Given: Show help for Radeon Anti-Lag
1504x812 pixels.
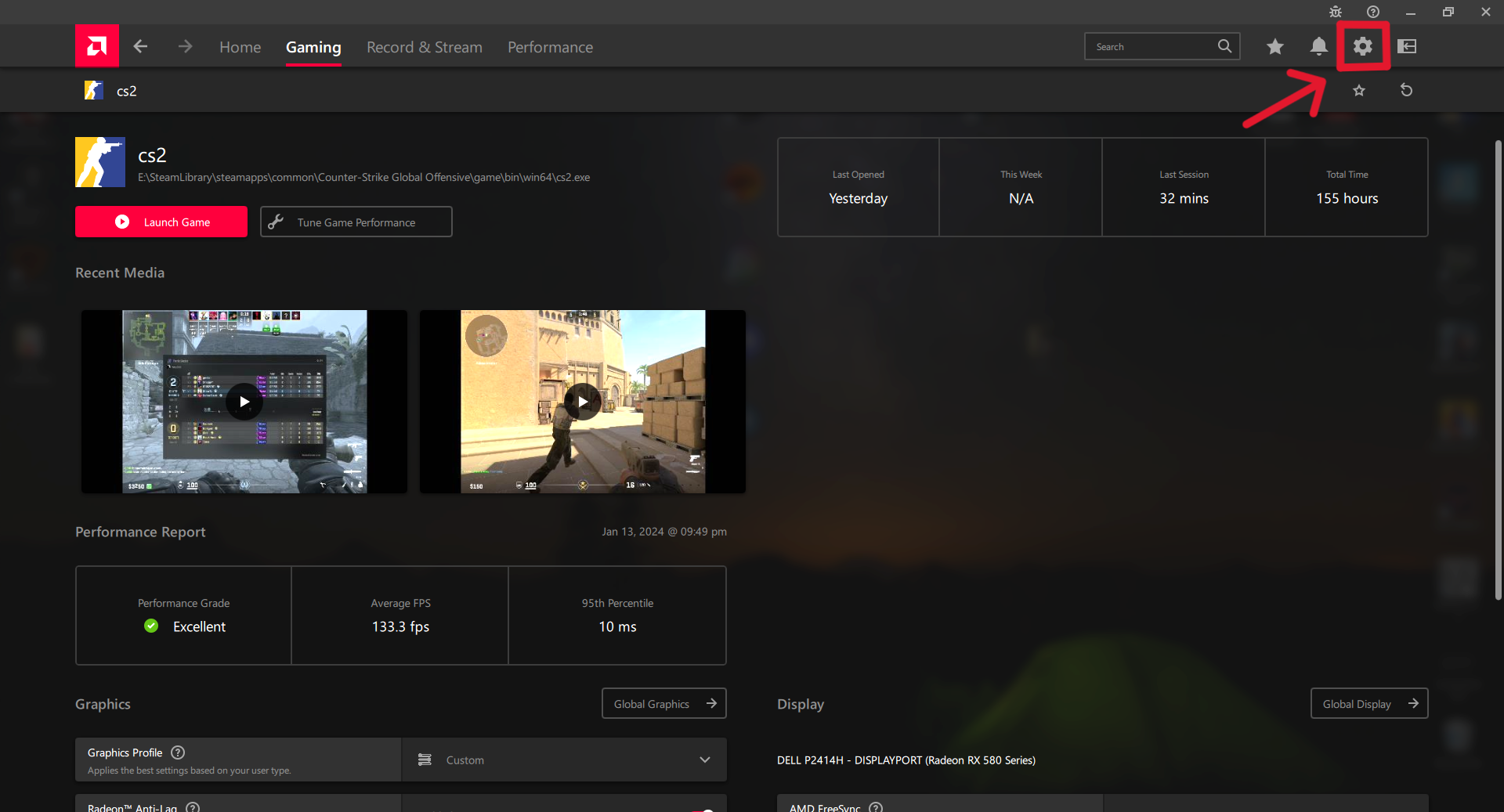Looking at the screenshot, I should click(x=193, y=807).
